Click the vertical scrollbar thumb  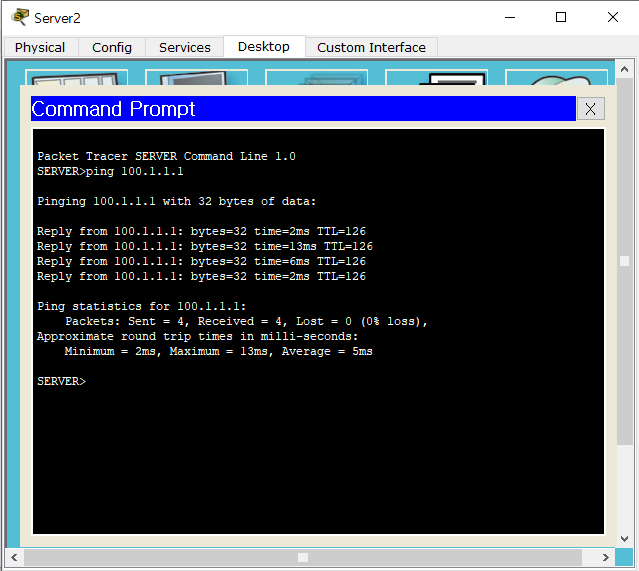click(x=624, y=261)
